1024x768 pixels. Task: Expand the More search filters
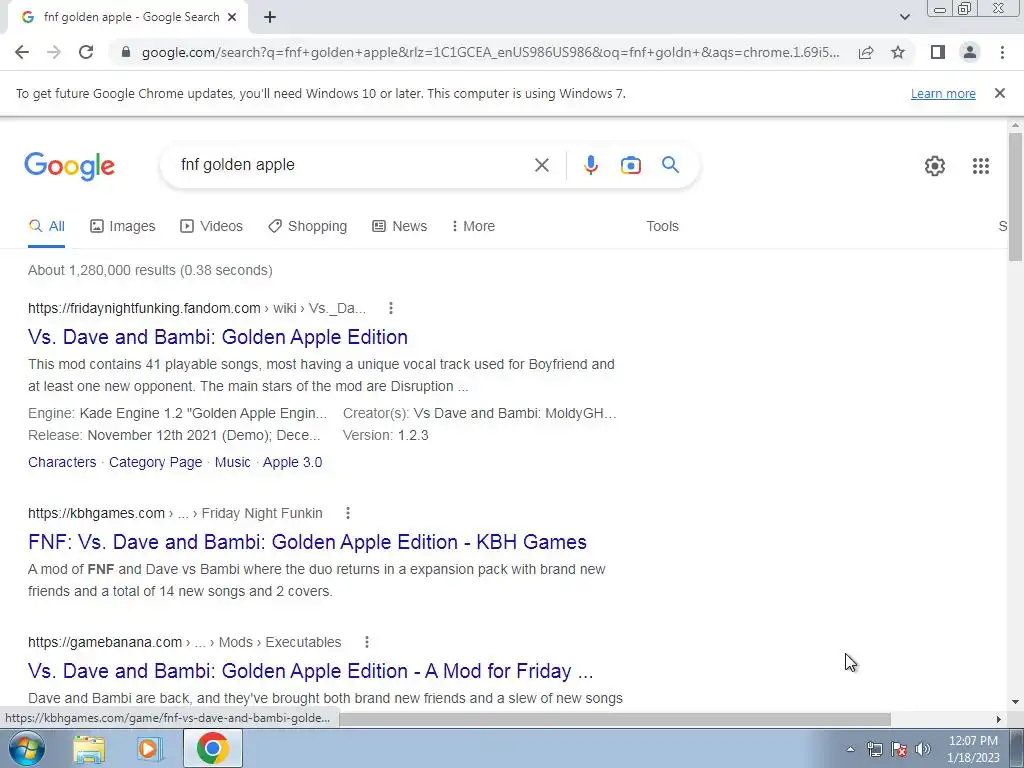click(x=473, y=226)
